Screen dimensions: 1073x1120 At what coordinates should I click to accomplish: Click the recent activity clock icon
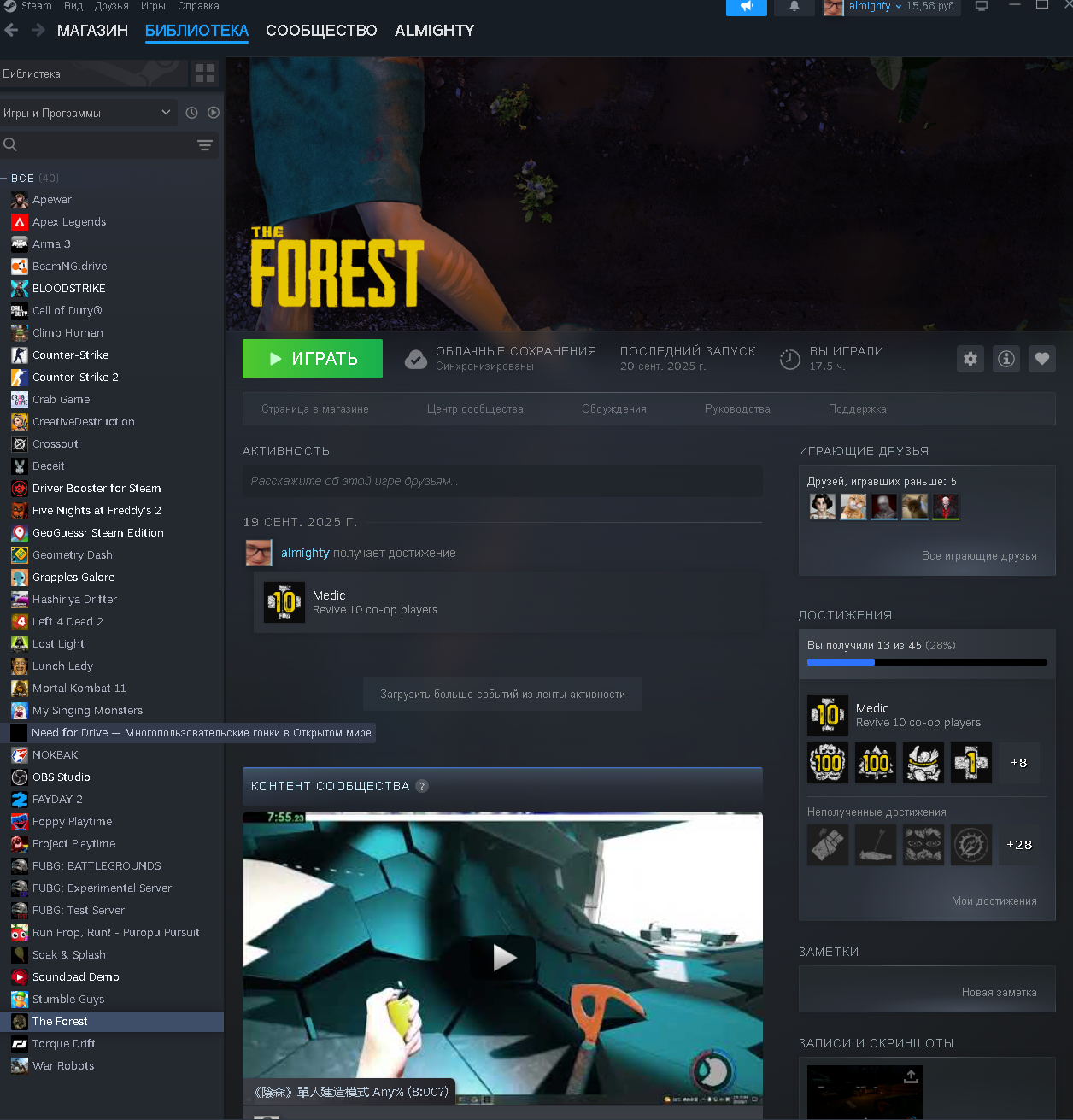click(191, 113)
